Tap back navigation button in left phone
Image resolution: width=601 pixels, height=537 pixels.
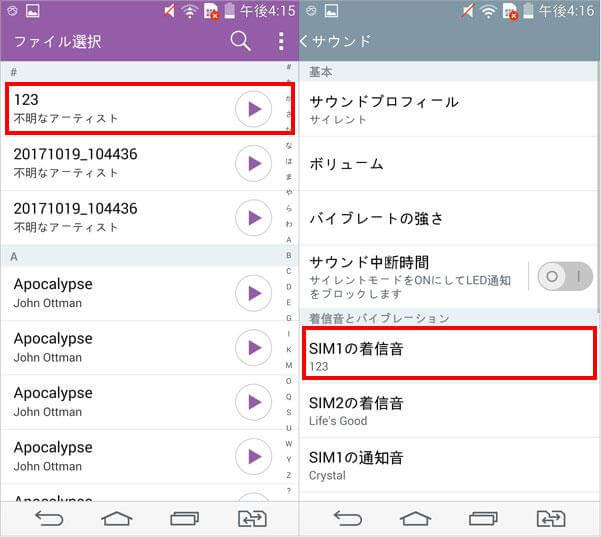49,519
